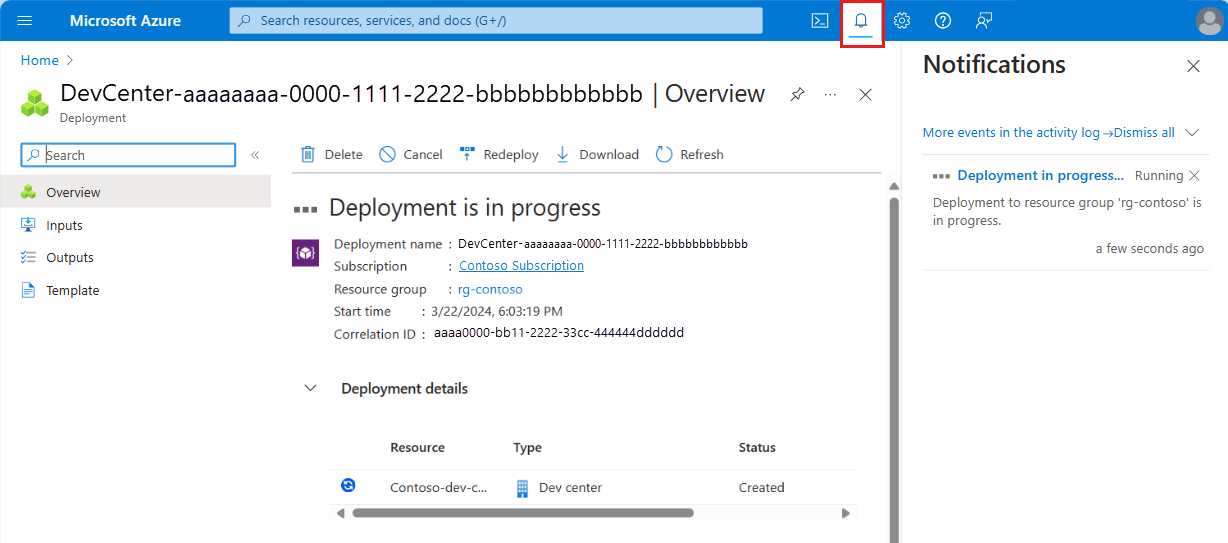The height and width of the screenshot is (543, 1228).
Task: Click the Redeploy toolbar button
Action: click(499, 154)
